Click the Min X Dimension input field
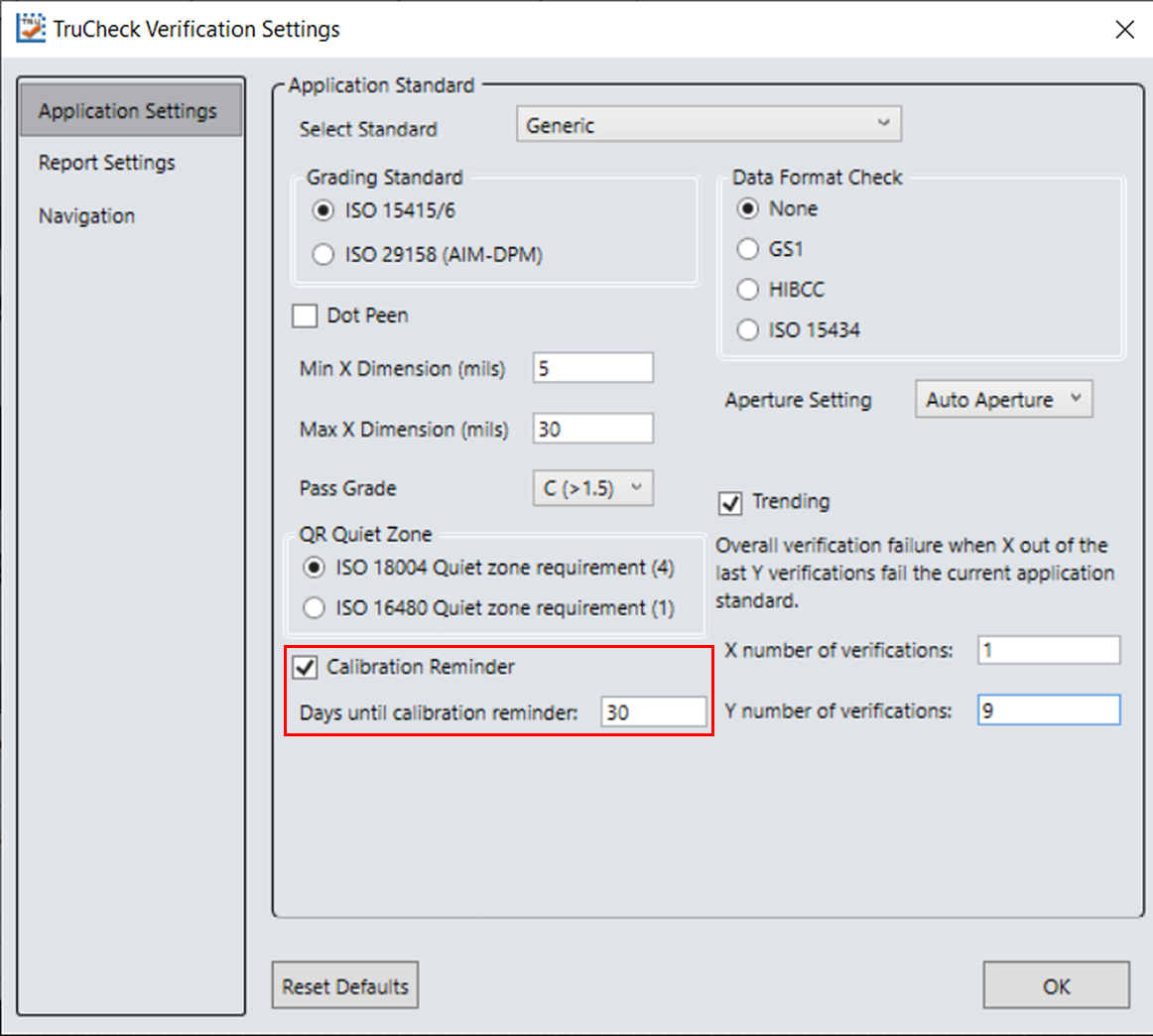1153x1036 pixels. click(592, 368)
